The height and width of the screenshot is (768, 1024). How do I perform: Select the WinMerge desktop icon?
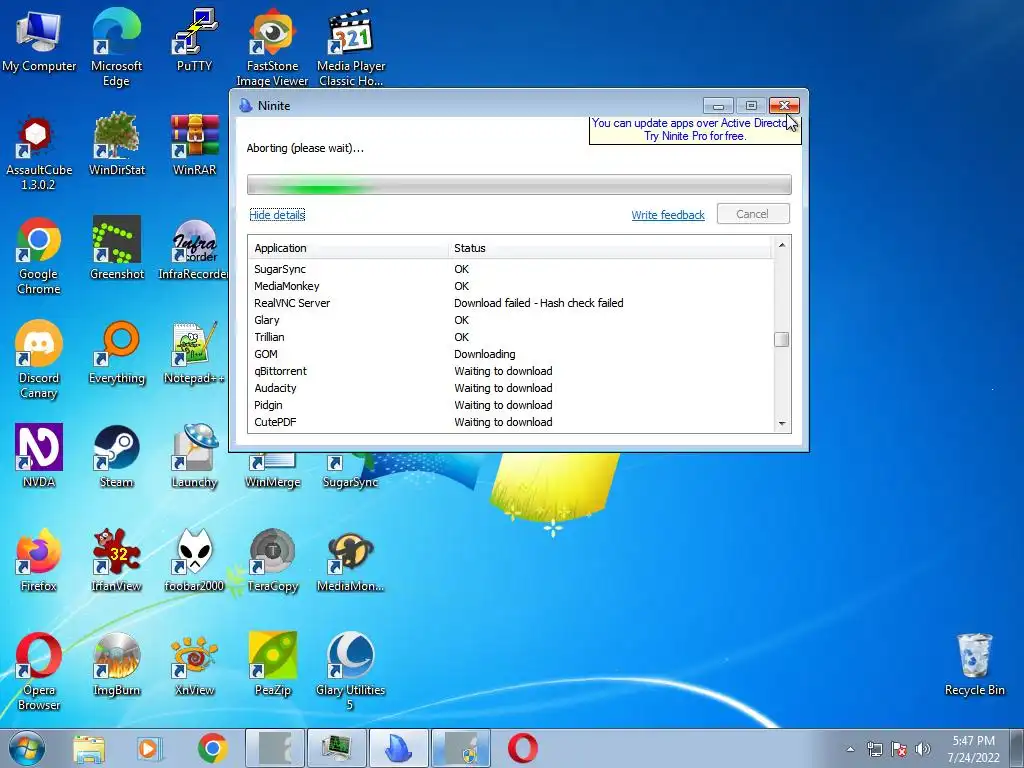pos(272,473)
